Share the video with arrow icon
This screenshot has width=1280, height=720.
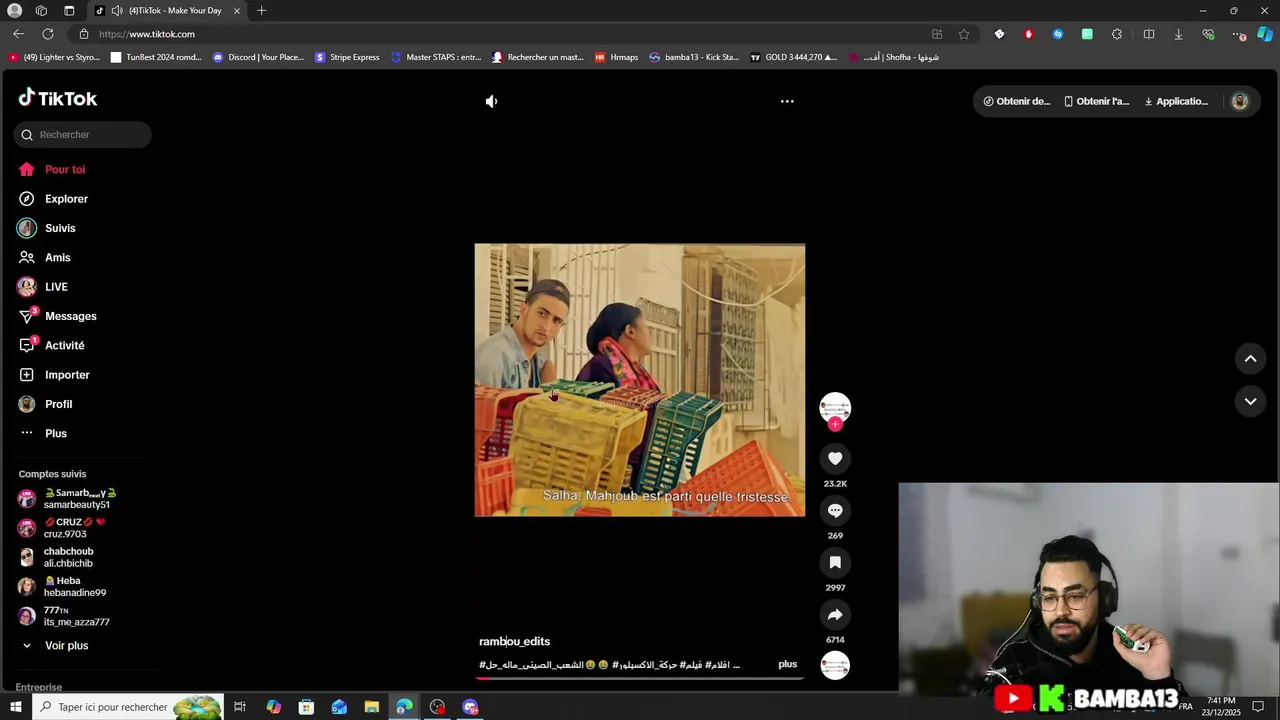(x=835, y=614)
